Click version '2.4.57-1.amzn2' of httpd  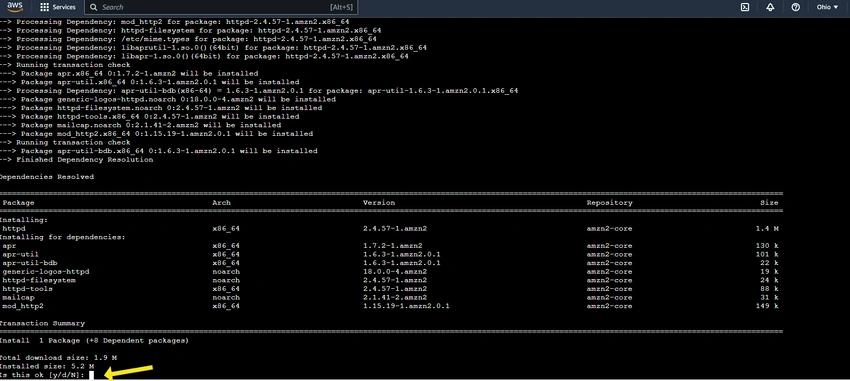pyautogui.click(x=395, y=229)
